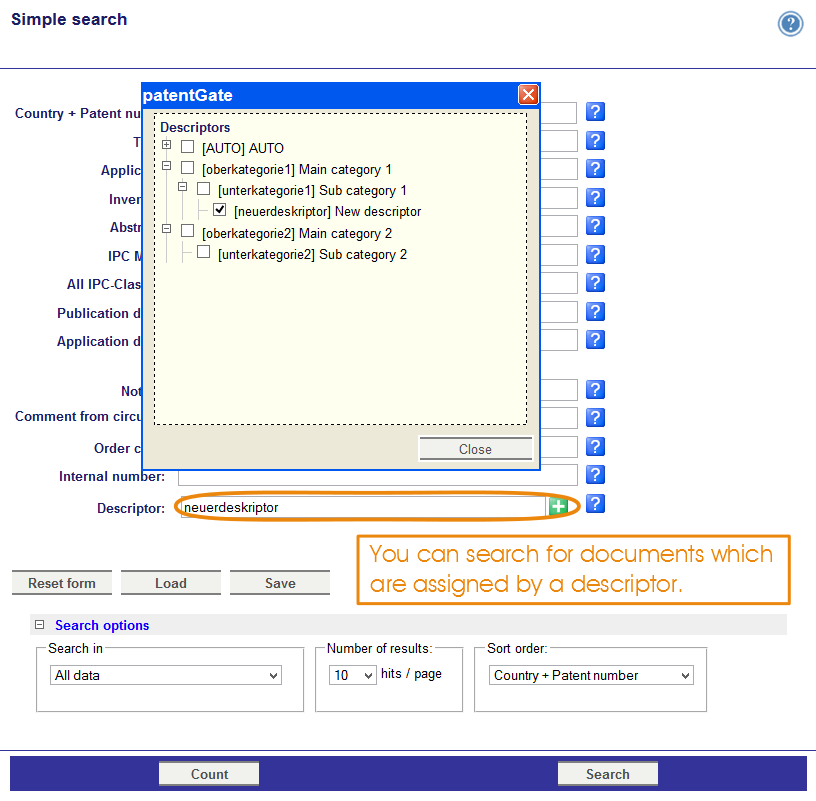
Task: Expand the AUTO descriptor tree node
Action: [167, 146]
